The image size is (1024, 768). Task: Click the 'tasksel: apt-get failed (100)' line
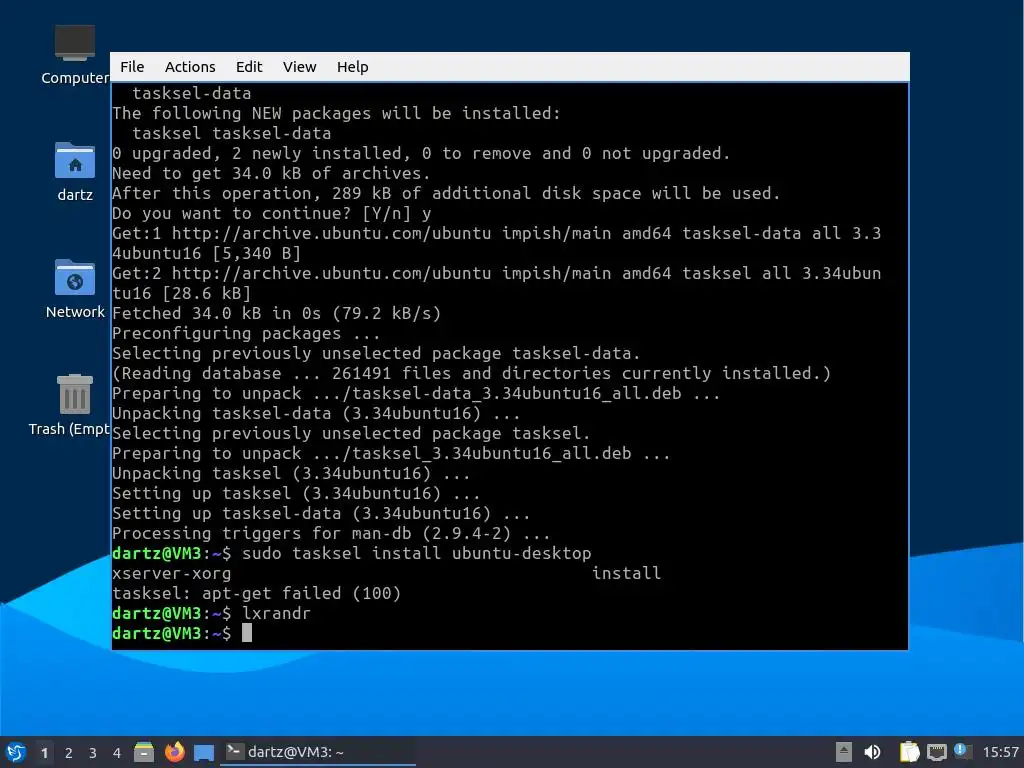coord(256,593)
